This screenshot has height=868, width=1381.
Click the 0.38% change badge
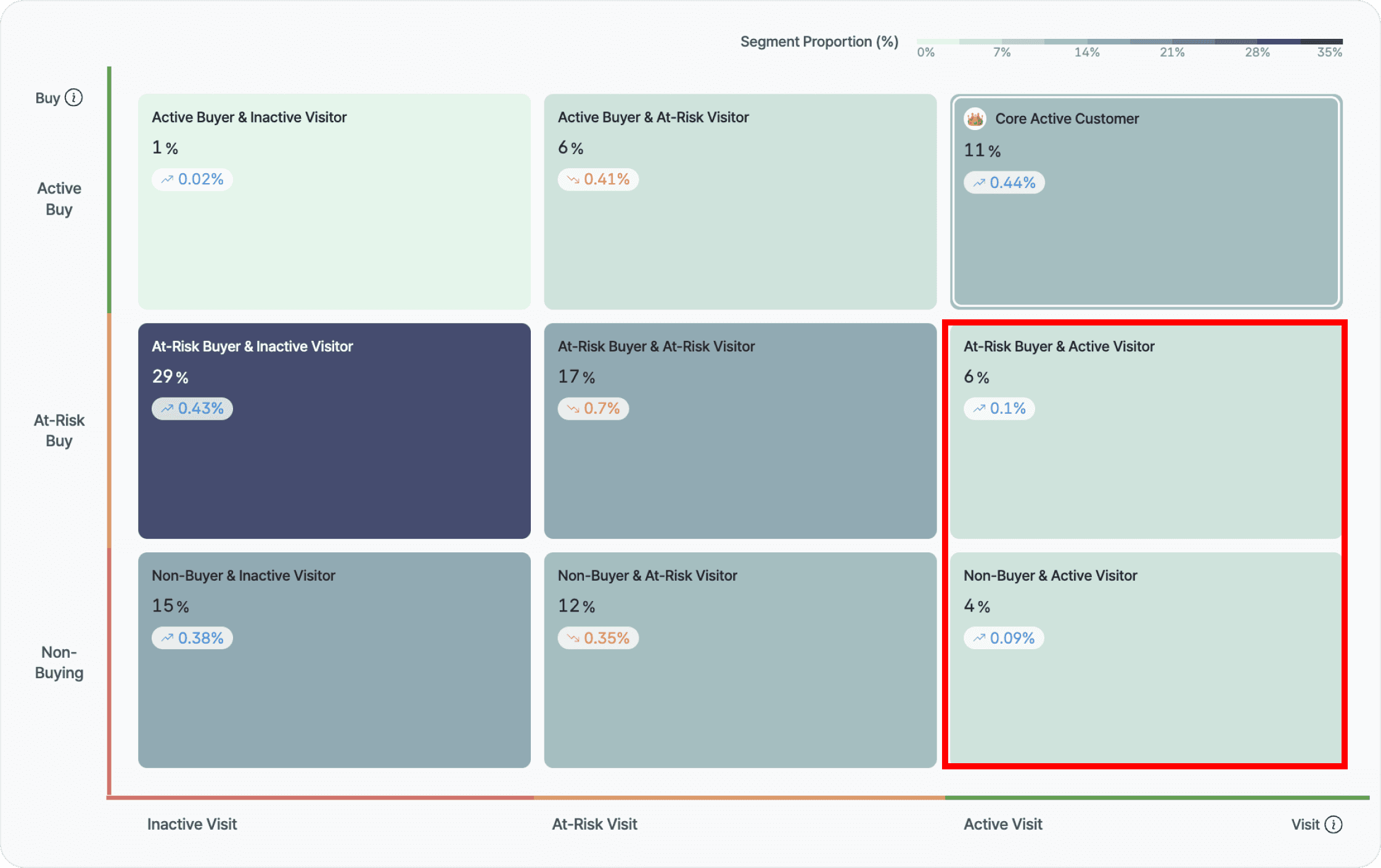point(192,638)
